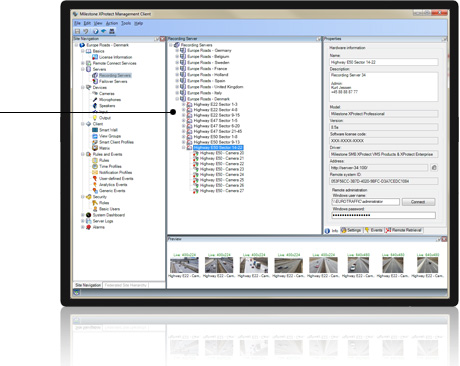This screenshot has width=460, height=366.
Task: Open the Edit menu
Action: [x=87, y=23]
